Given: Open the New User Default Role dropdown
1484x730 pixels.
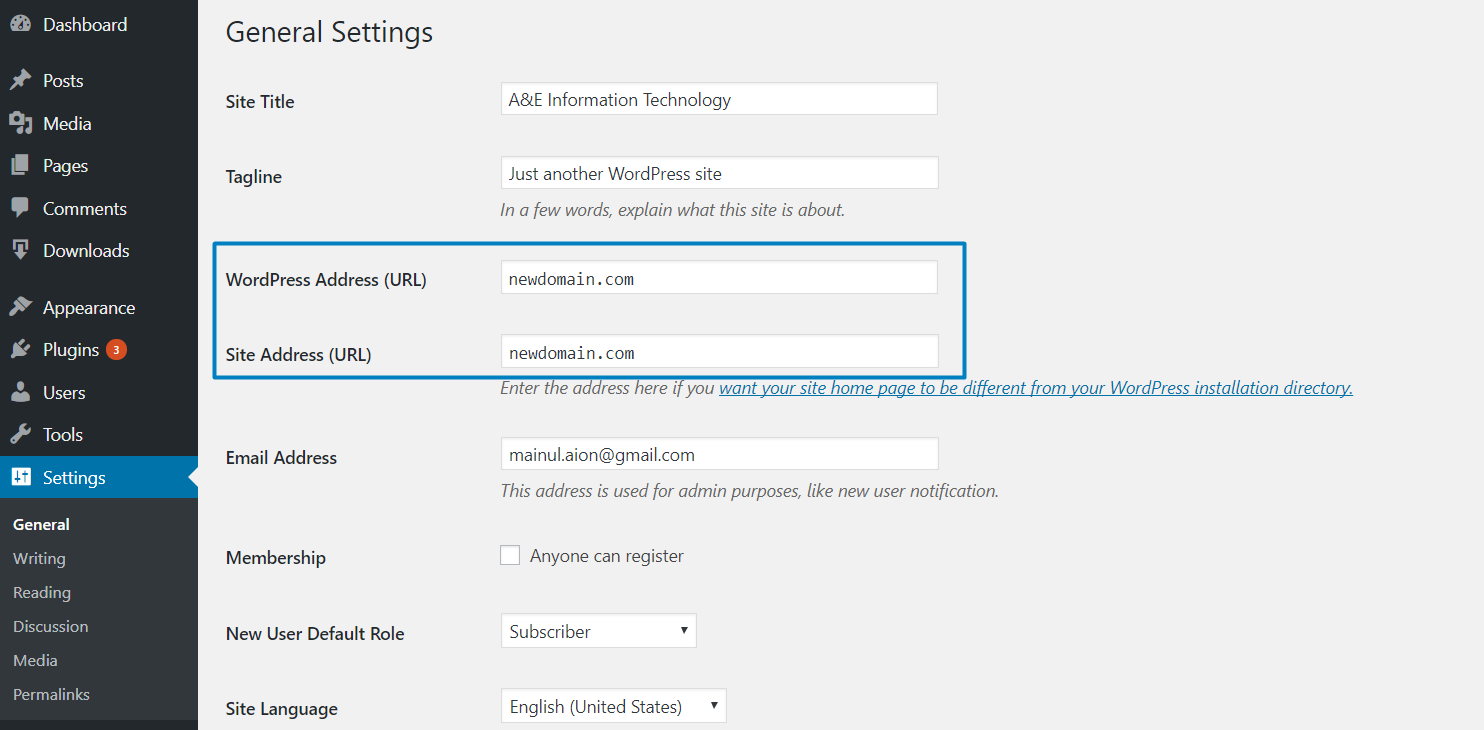Looking at the screenshot, I should 598,630.
